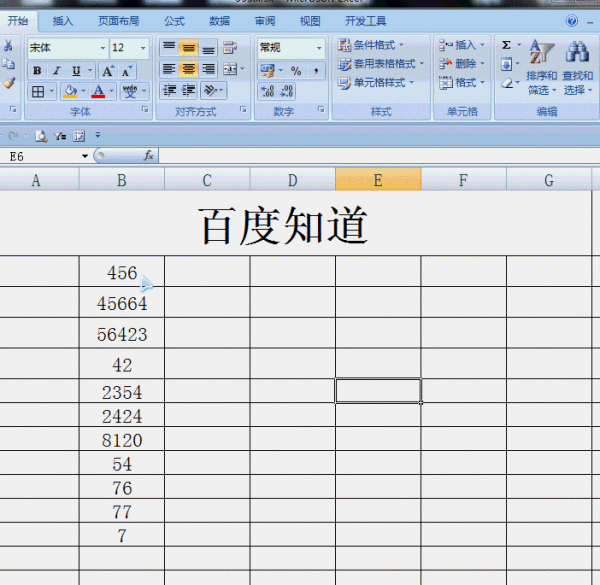Open 套用表格格式 table format menu
Viewport: 600px width, 585px height.
pos(381,64)
